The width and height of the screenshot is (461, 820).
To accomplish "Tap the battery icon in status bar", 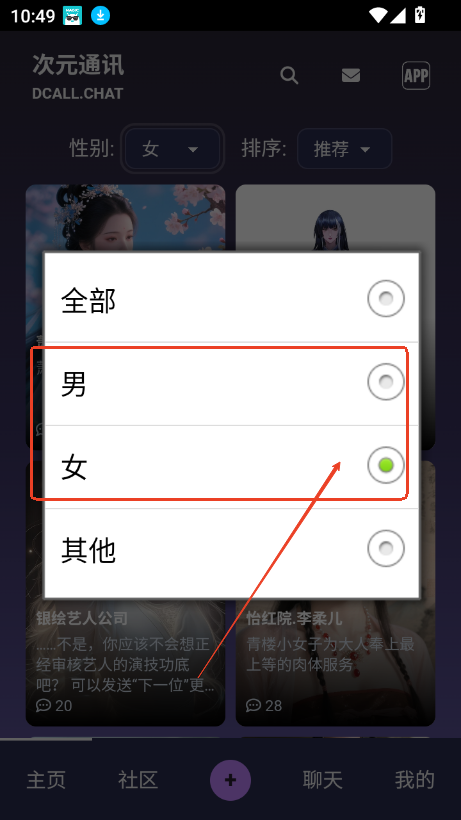I will tap(419, 15).
